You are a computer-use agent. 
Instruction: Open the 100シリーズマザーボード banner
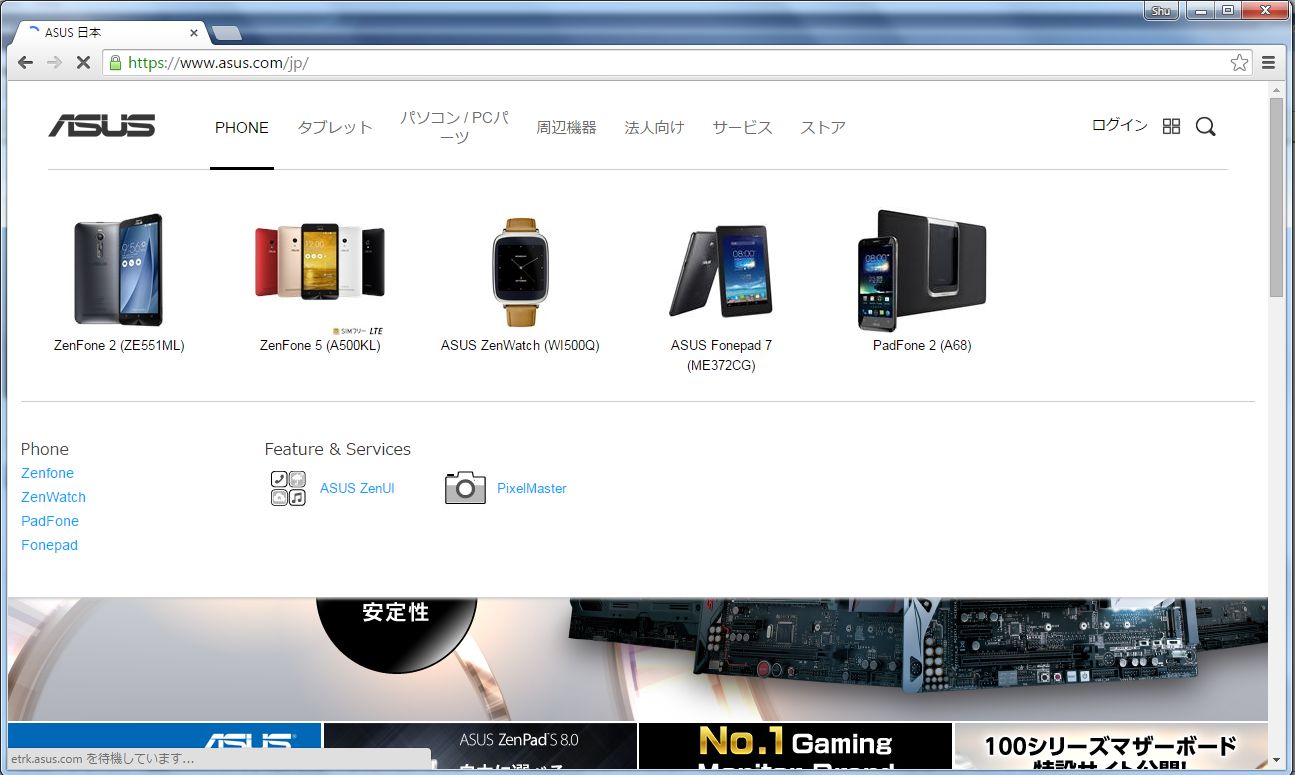(1111, 746)
